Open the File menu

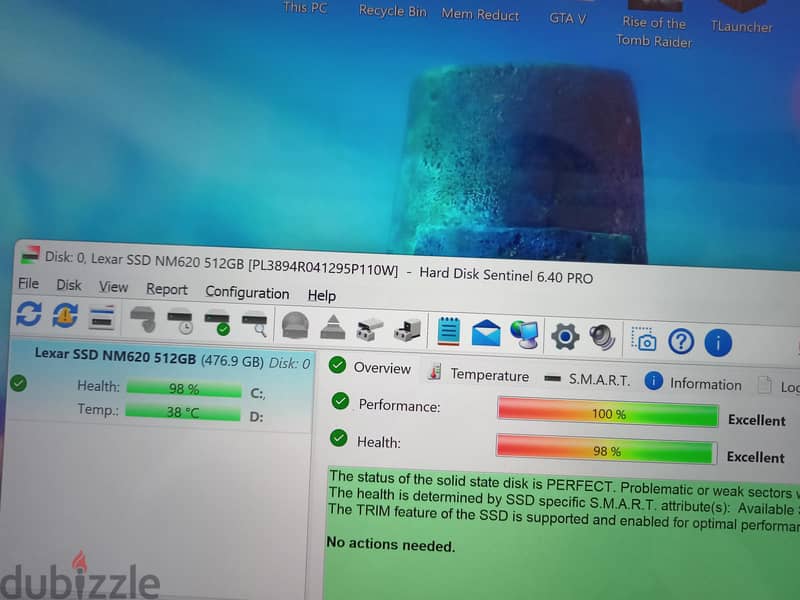pyautogui.click(x=29, y=283)
